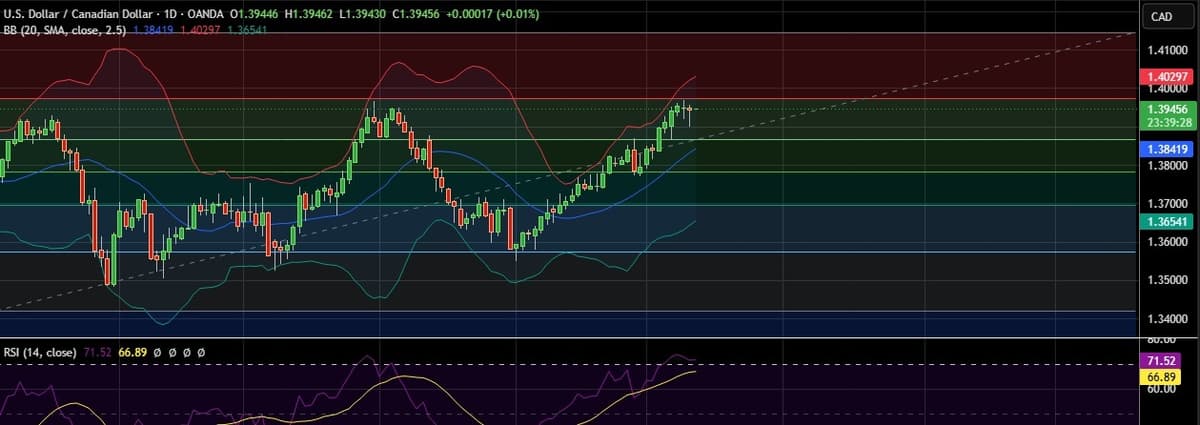Click the 1.40000 price axis label

1167,88
